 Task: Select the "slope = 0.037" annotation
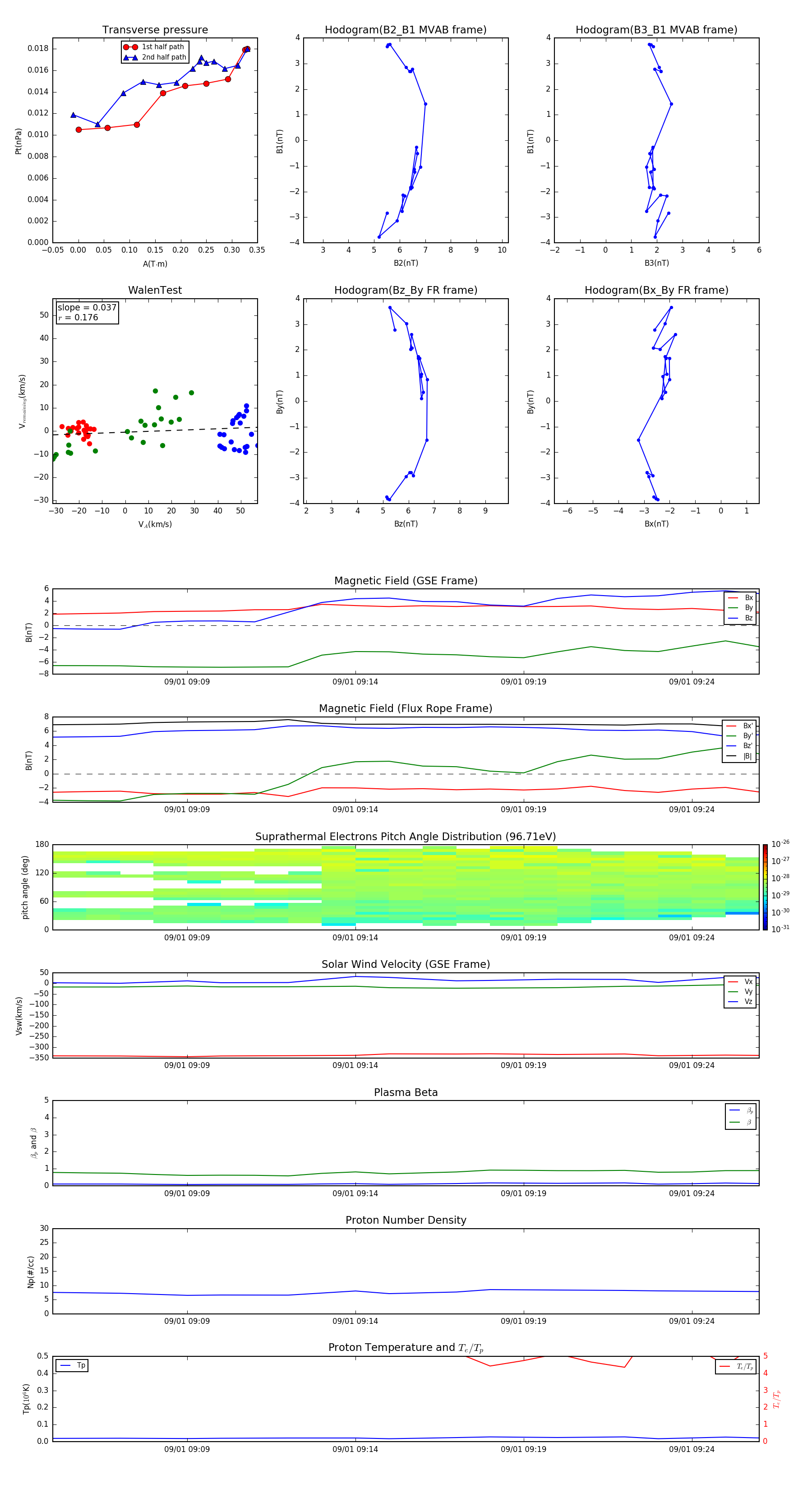tap(87, 308)
